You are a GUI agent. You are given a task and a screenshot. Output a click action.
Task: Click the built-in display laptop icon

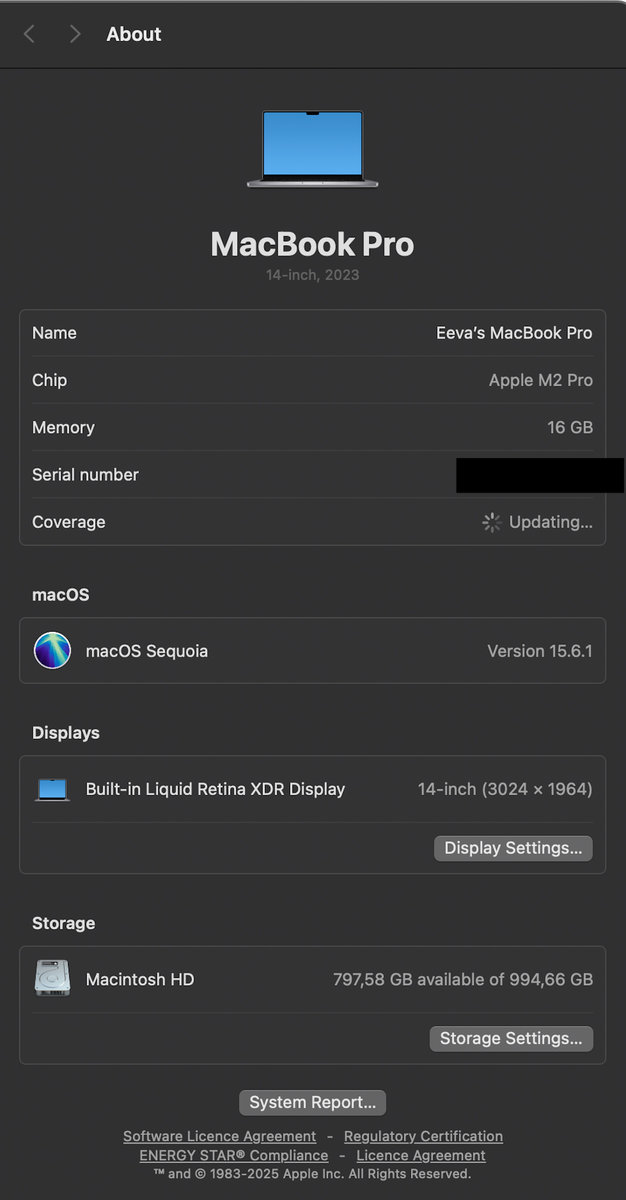[x=53, y=789]
